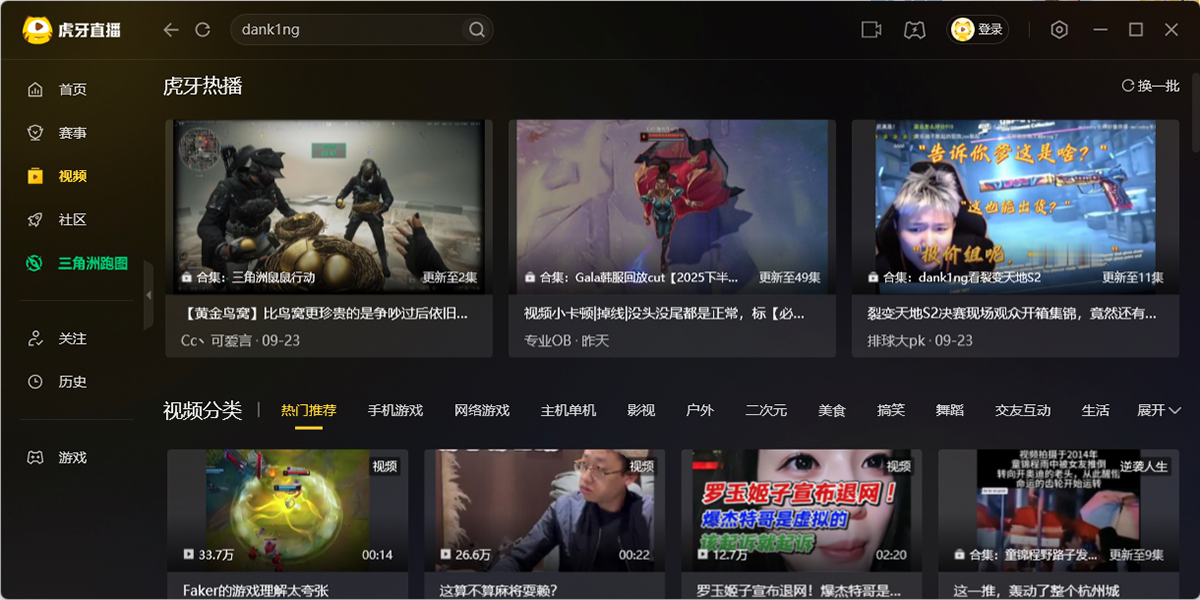Screen dimensions: 1200x600
Task: Open the 童锦程野路子 collection thumbnail
Action: coord(1059,510)
